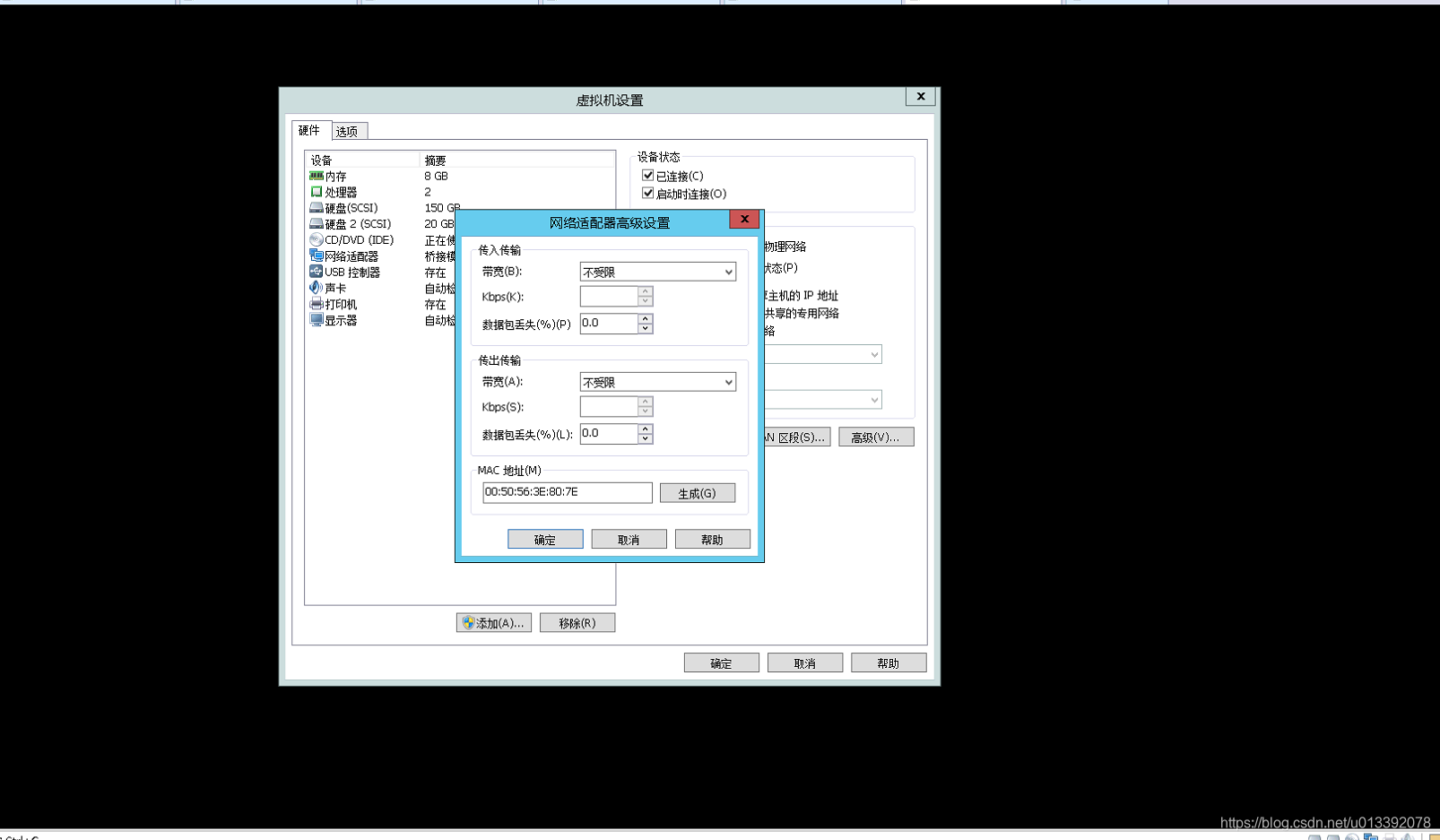Select the CD/DVD (IDE) drive icon

316,240
